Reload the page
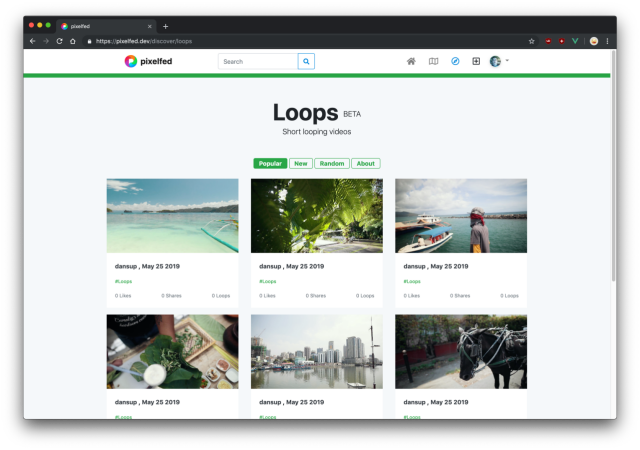The image size is (640, 450). tap(59, 41)
